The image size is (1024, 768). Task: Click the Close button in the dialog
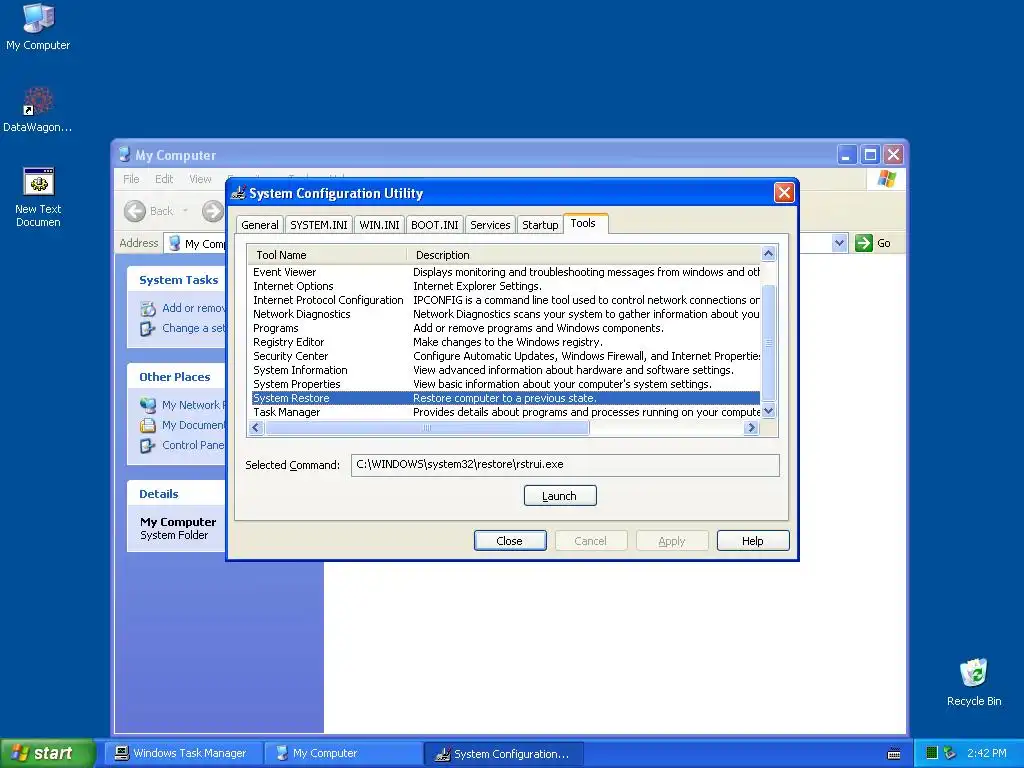pos(509,541)
